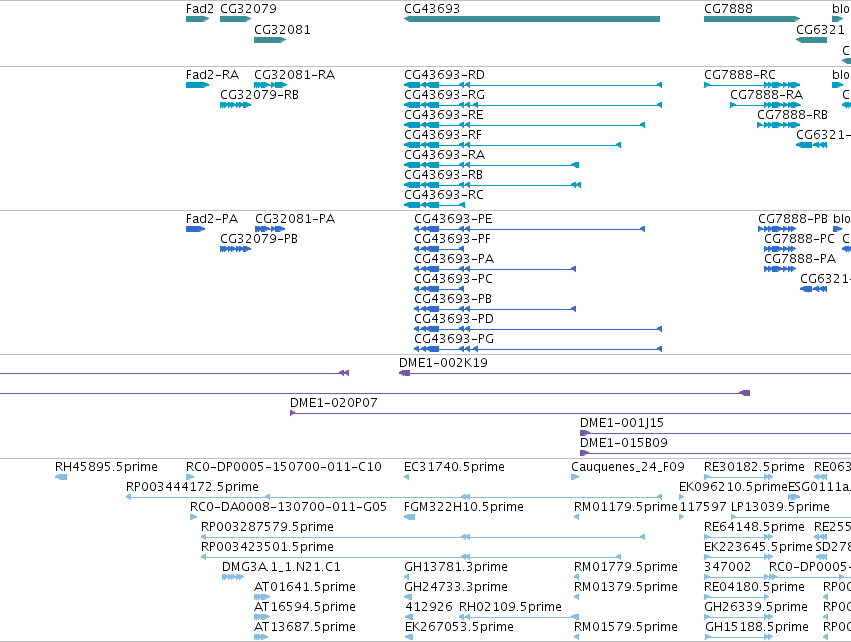Click protein CG43693-PC

click(x=439, y=289)
